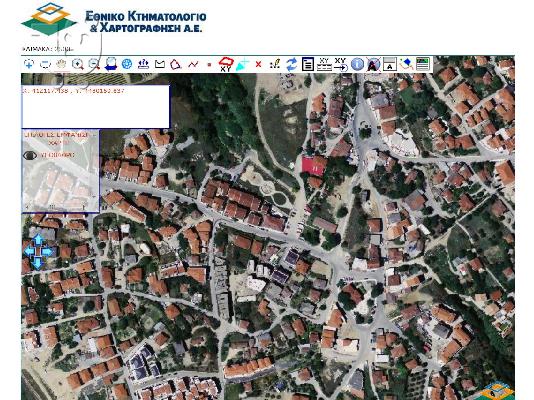Viewport: 534px width, 400px height.
Task: Pan the map up with arrow
Action: click(38, 240)
